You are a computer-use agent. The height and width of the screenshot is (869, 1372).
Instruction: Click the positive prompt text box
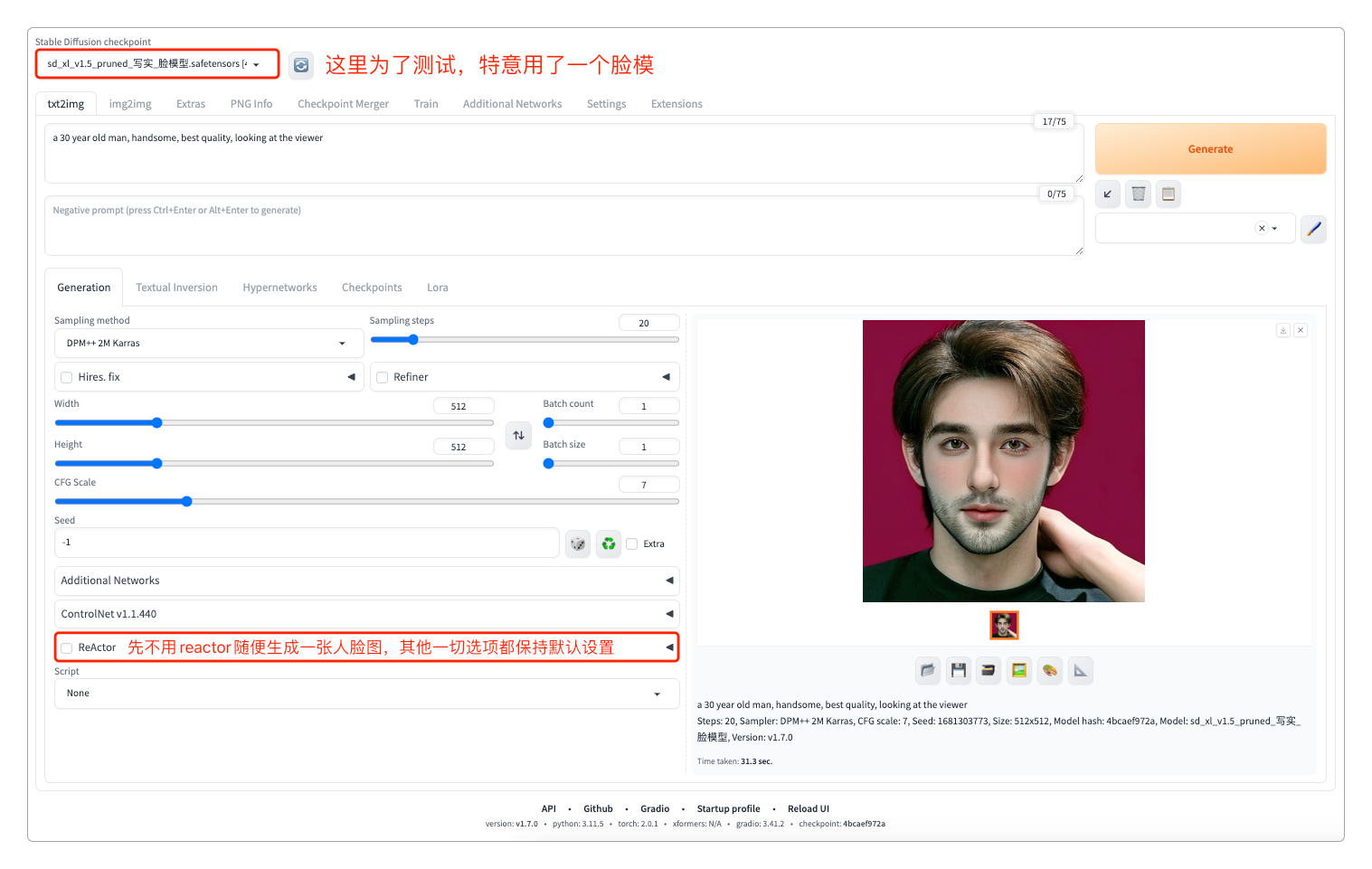[563, 154]
